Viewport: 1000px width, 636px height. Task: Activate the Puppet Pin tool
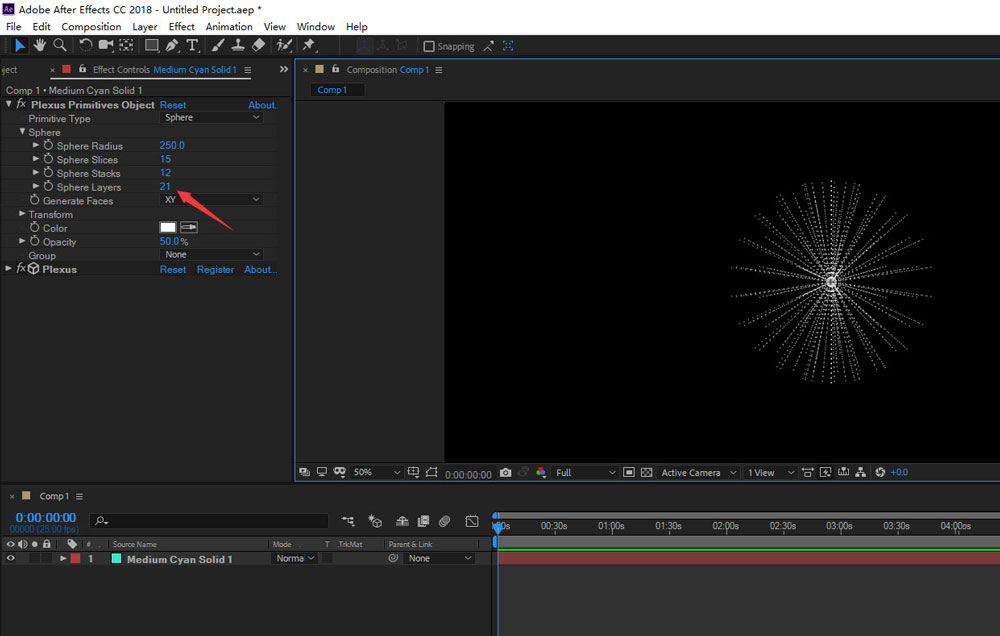coord(309,45)
